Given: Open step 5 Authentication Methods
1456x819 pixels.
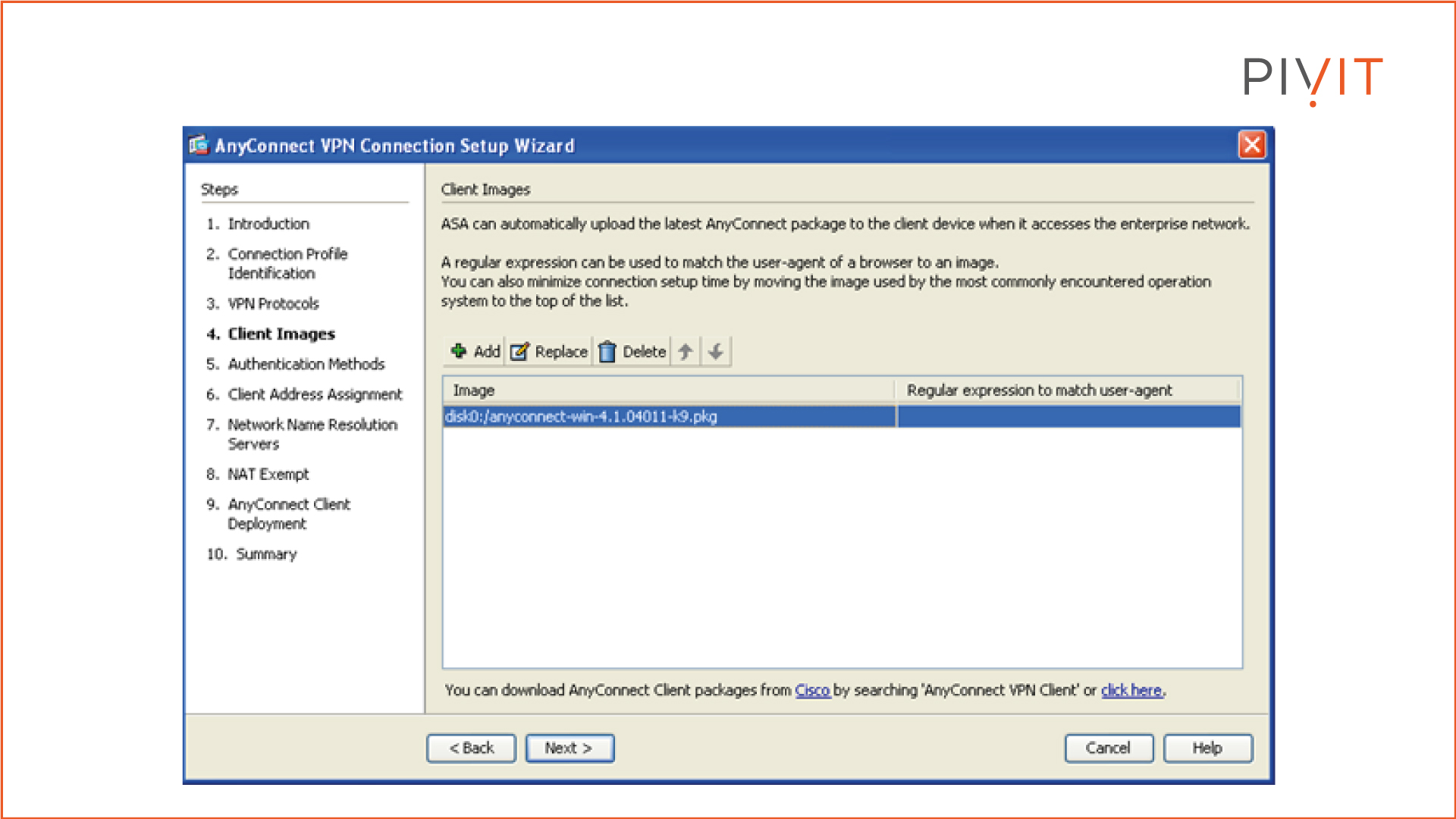Looking at the screenshot, I should [306, 364].
